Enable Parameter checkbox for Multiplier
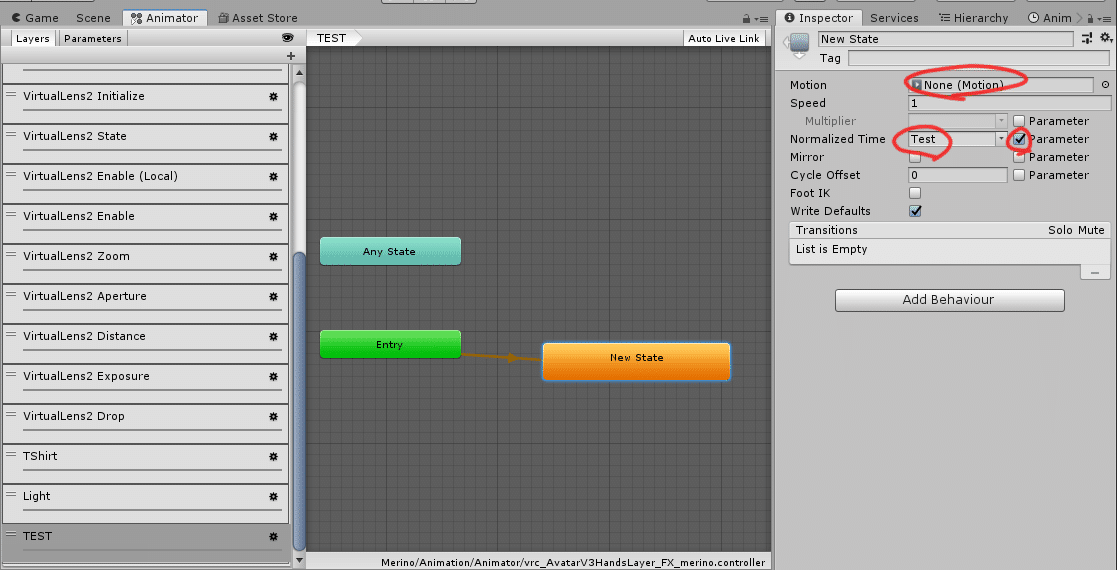Viewport: 1117px width, 570px height. tap(1019, 121)
